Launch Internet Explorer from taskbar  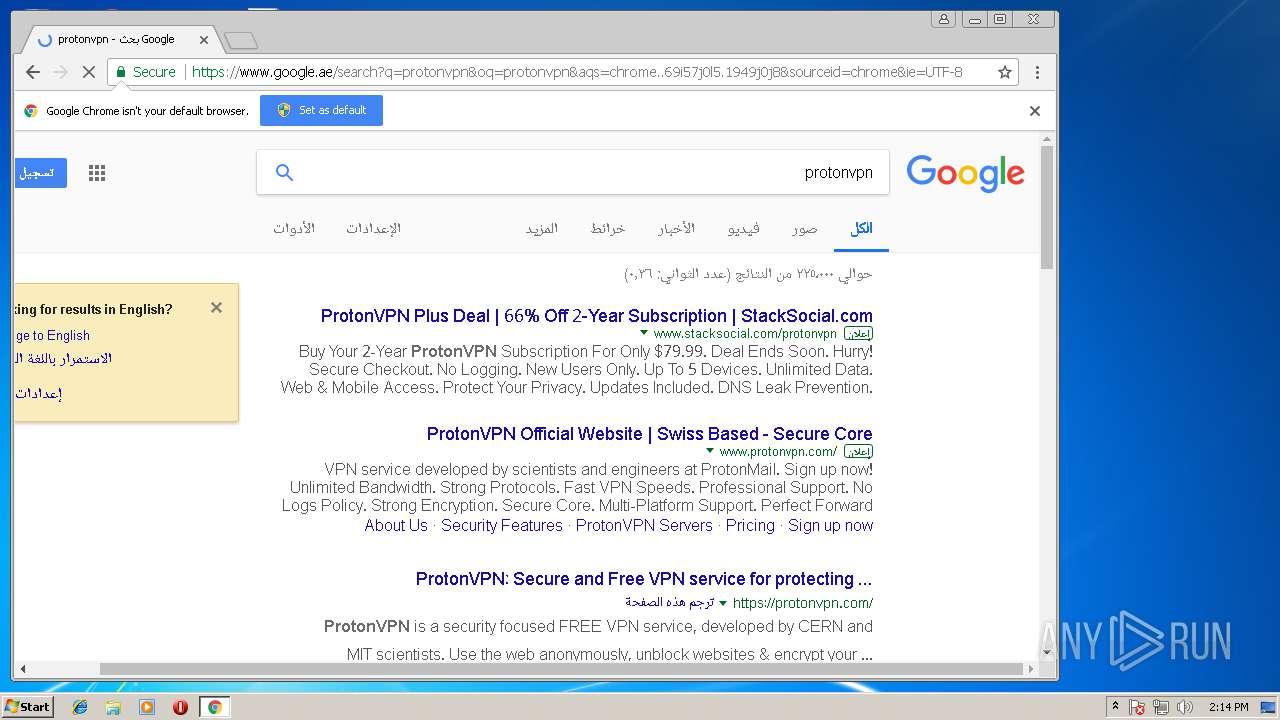80,707
